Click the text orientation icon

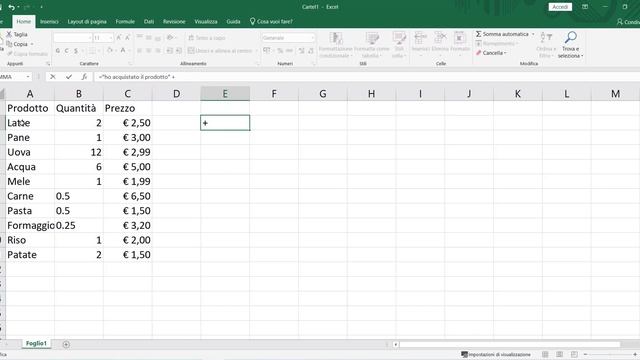170,38
